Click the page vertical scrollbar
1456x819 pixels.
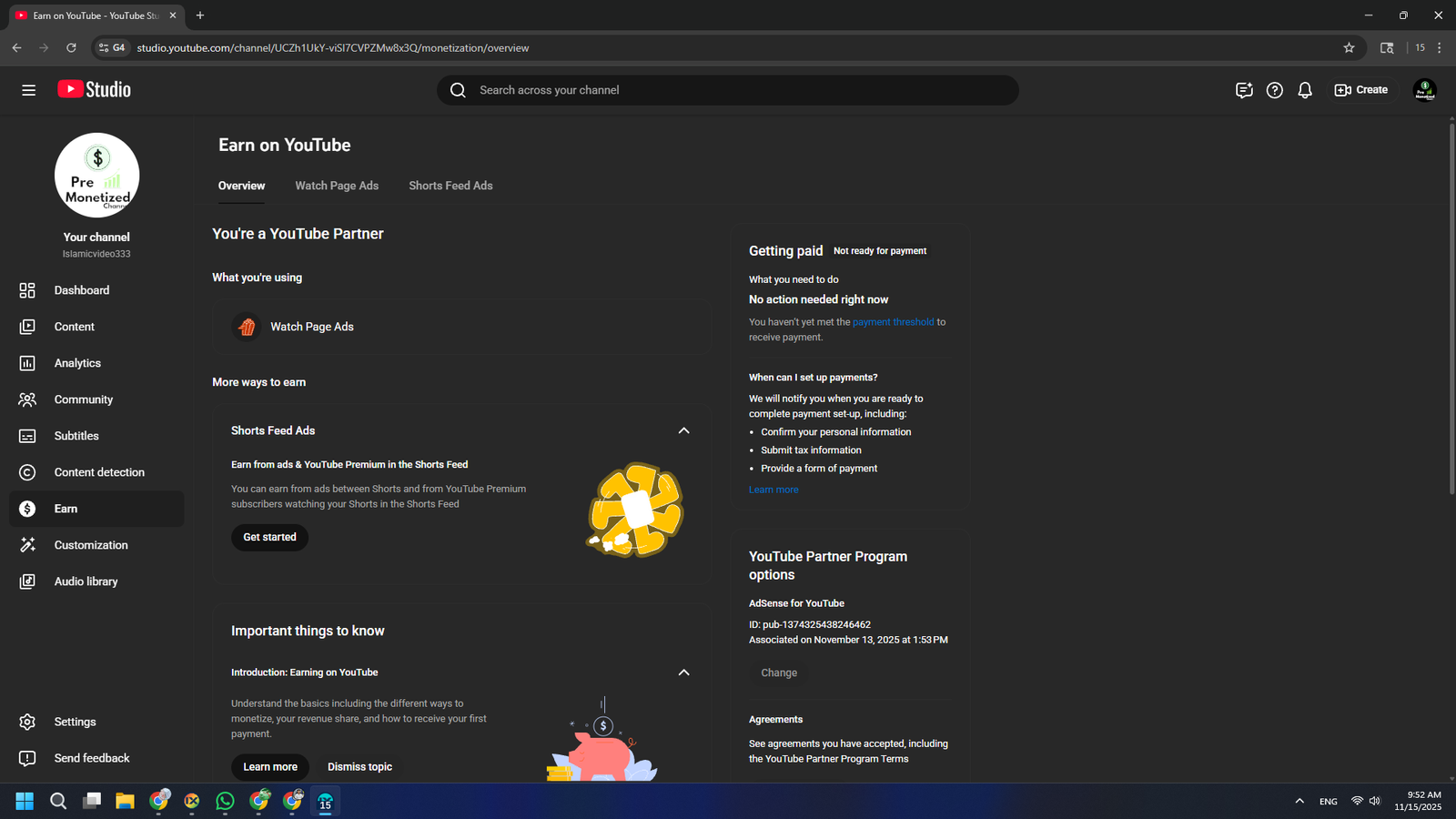[x=1451, y=309]
